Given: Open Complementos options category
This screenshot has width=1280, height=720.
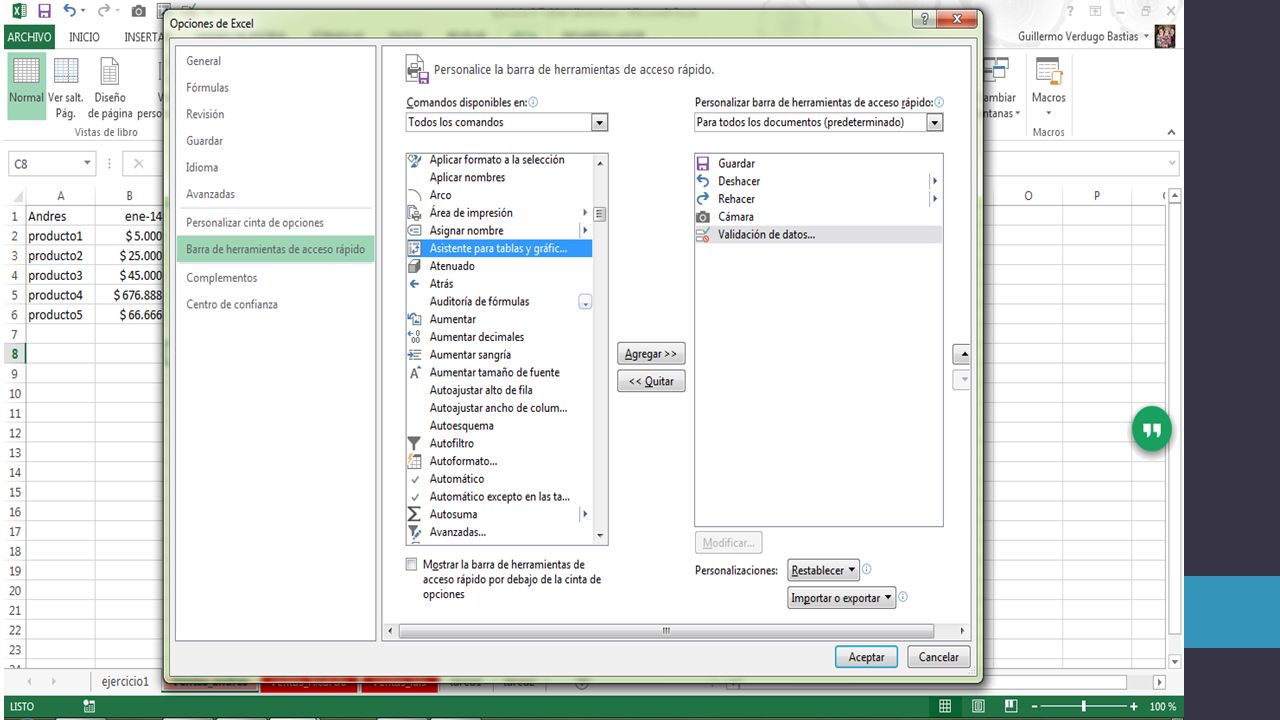Looking at the screenshot, I should pos(275,278).
